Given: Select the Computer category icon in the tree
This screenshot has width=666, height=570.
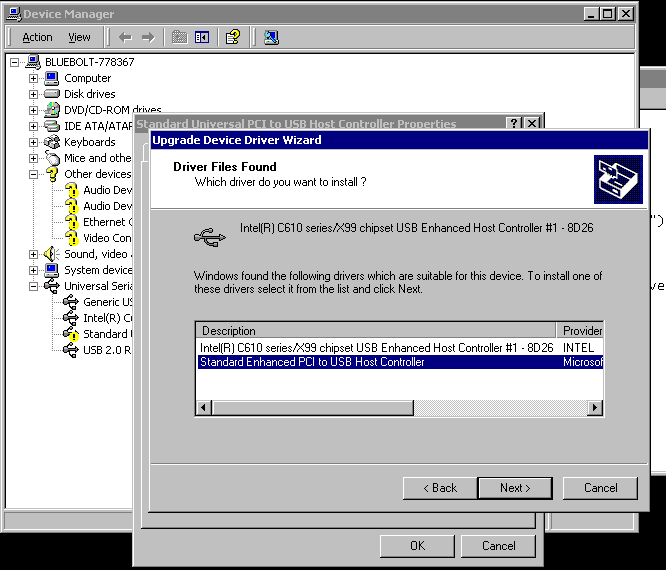Looking at the screenshot, I should 52,78.
